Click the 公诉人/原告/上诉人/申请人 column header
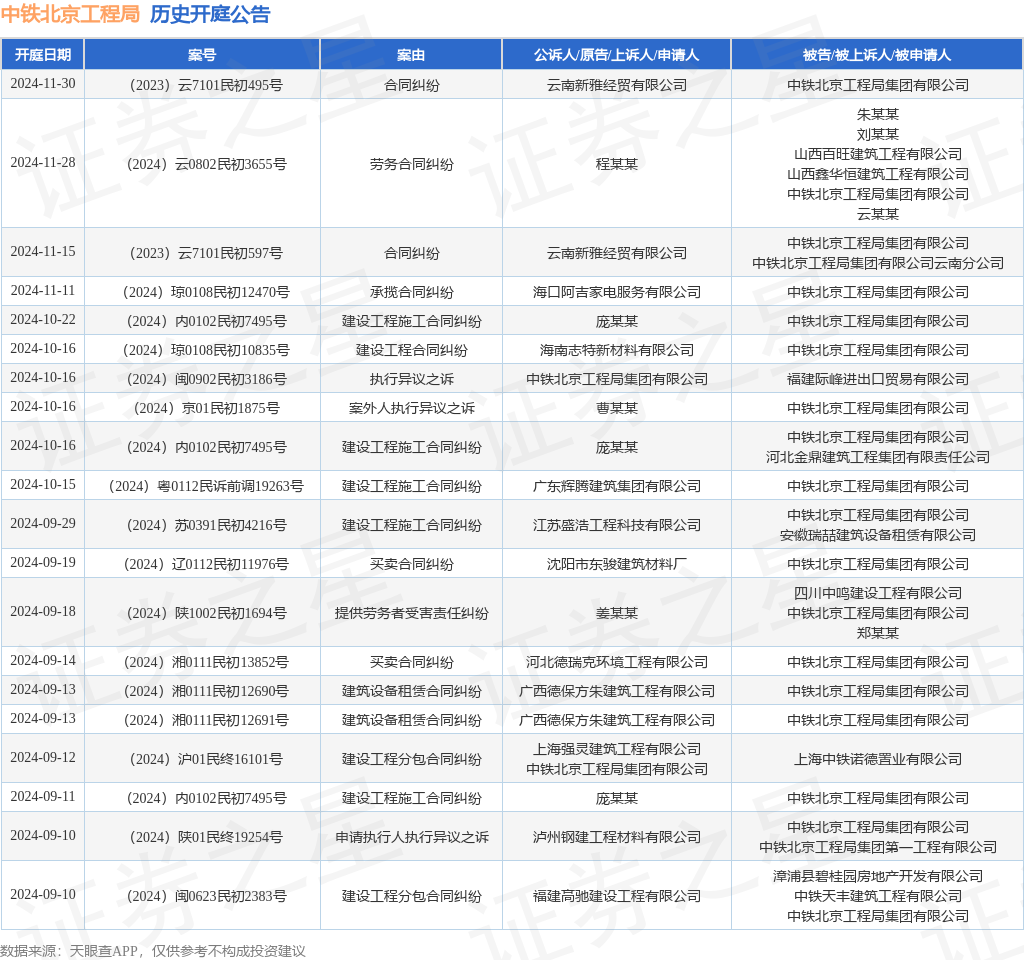The width and height of the screenshot is (1024, 960). (x=616, y=55)
